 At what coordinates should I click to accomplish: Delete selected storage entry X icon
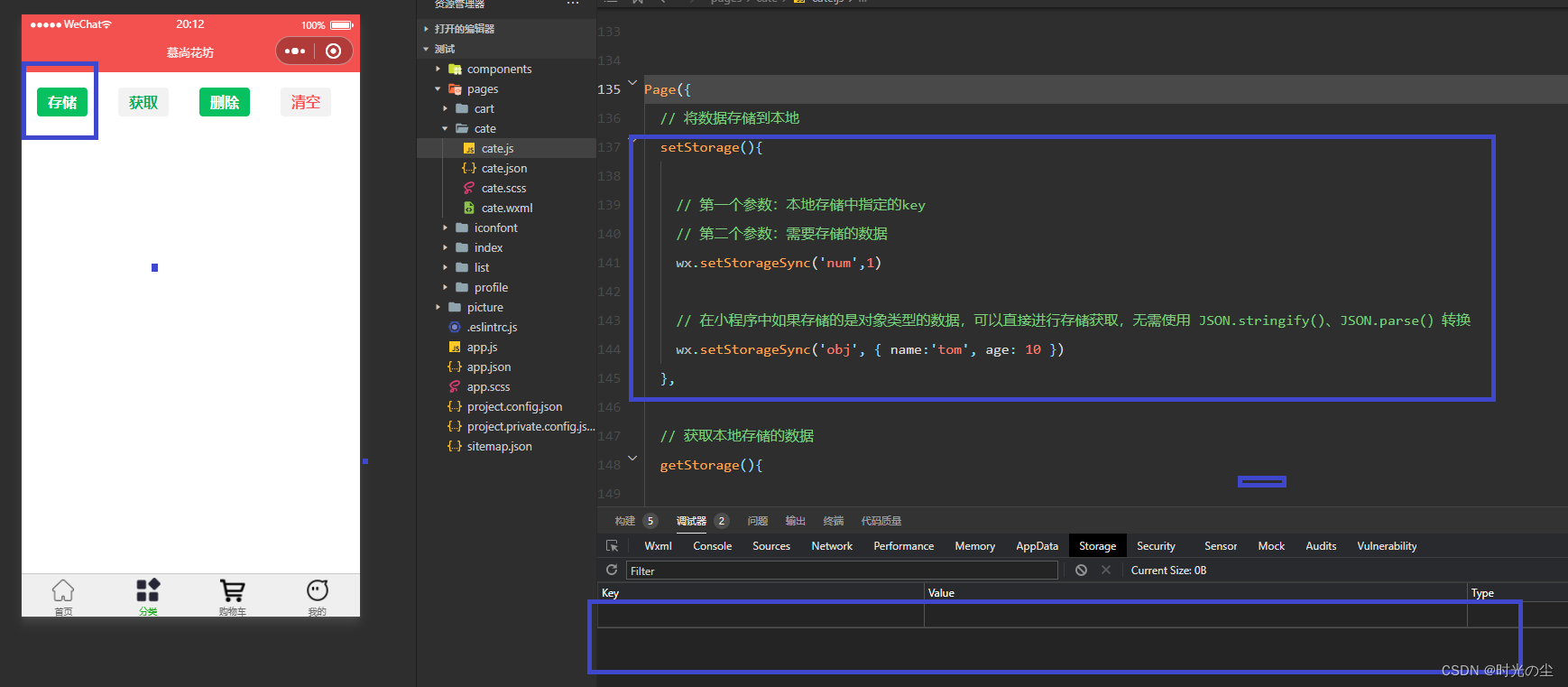[1106, 570]
